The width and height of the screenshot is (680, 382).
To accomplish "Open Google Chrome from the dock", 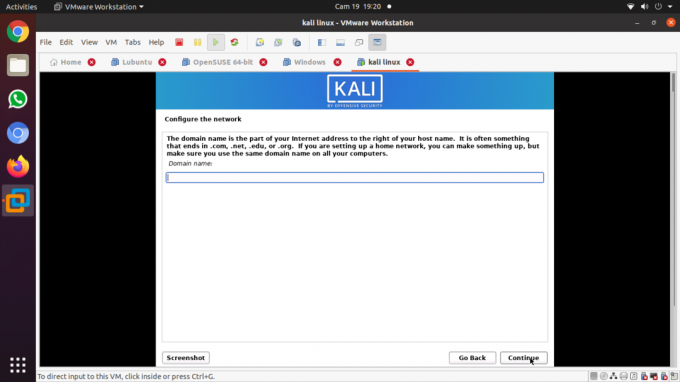I will pyautogui.click(x=18, y=31).
